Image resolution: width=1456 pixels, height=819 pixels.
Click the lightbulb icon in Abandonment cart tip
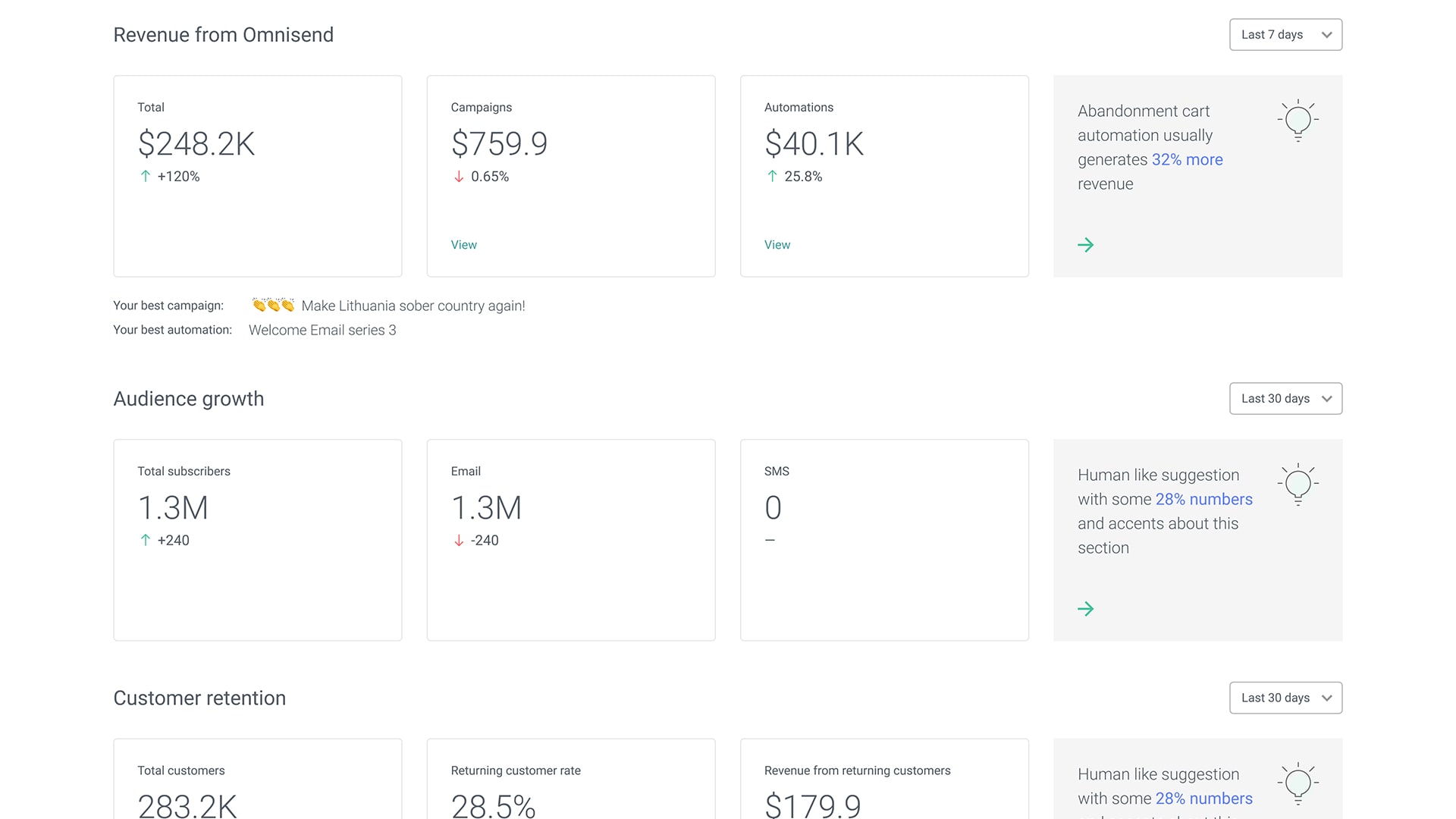click(1298, 120)
